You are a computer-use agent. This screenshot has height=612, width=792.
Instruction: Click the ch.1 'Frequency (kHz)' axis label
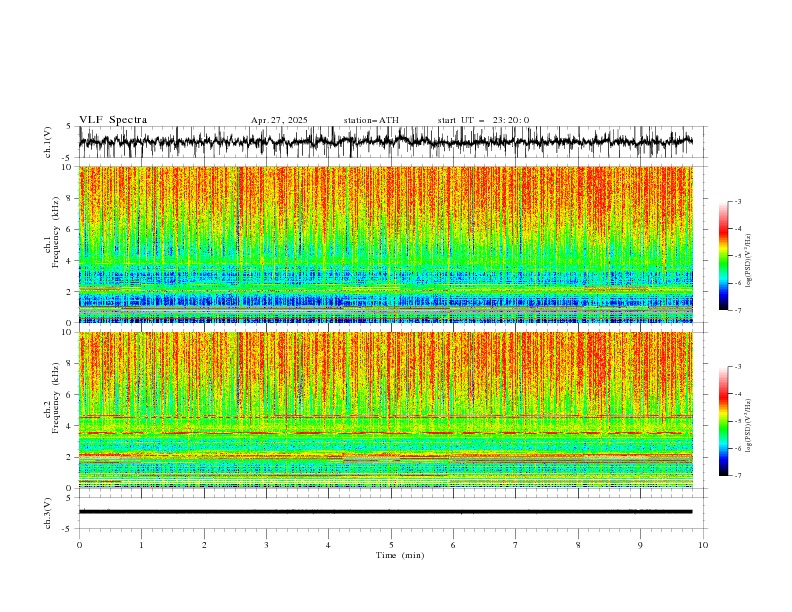pos(56,232)
